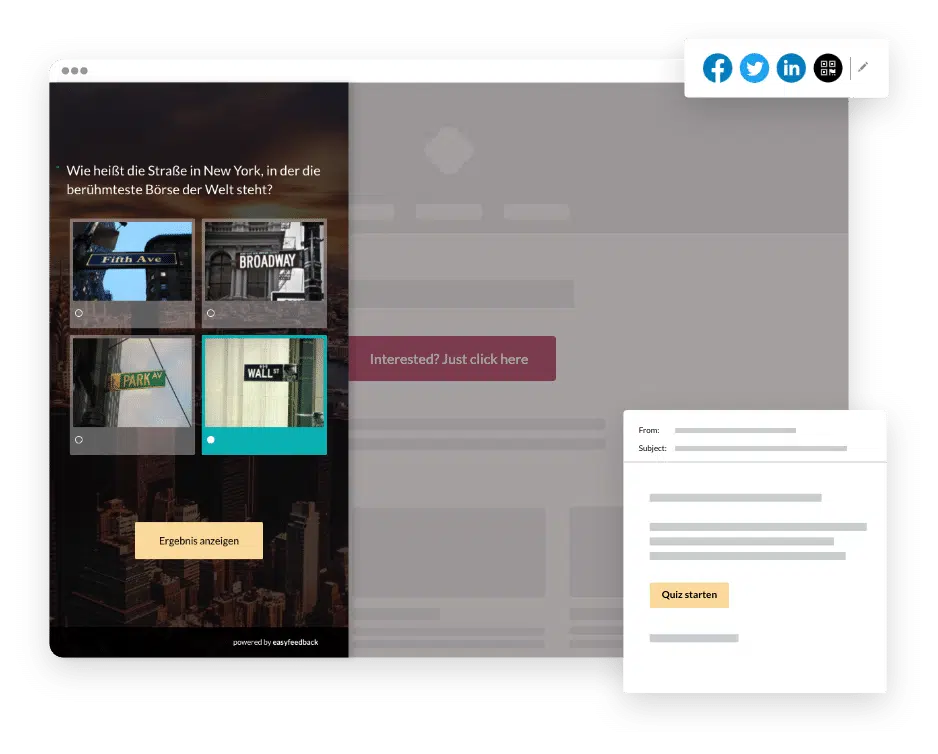The image size is (938, 754).
Task: Share the quiz via the Facebook icon
Action: (x=717, y=68)
